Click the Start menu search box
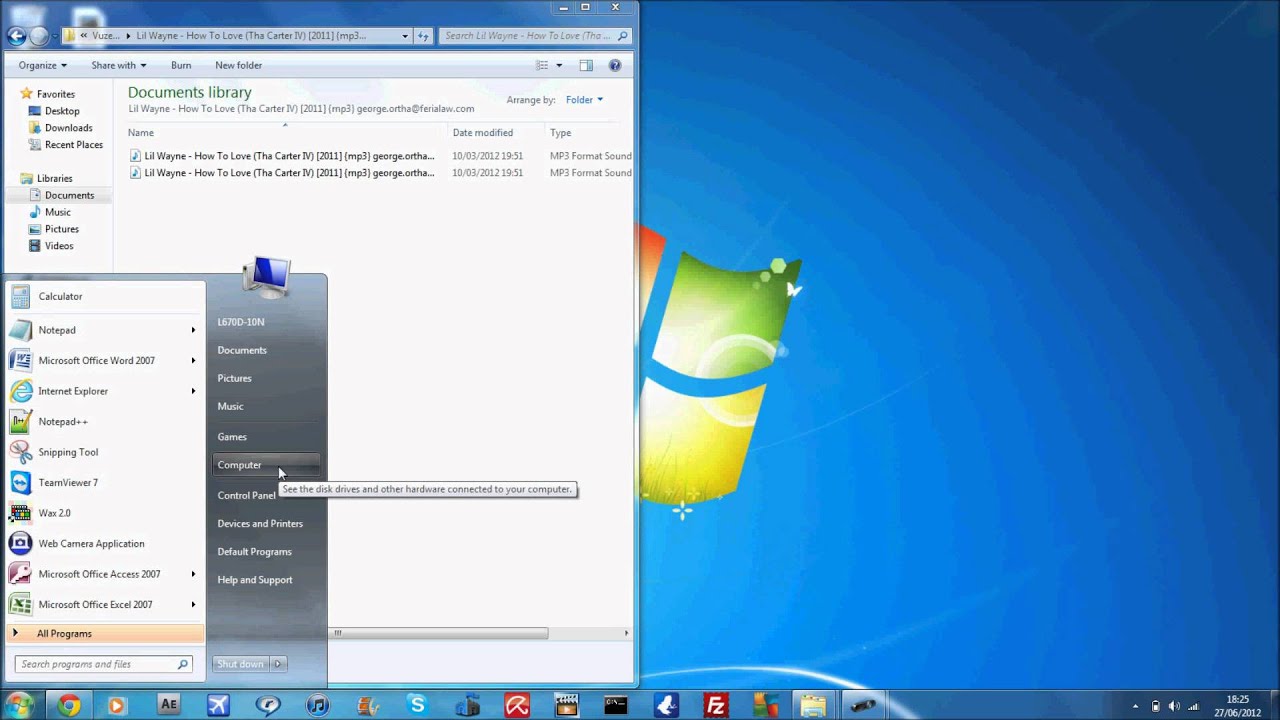 click(x=103, y=664)
